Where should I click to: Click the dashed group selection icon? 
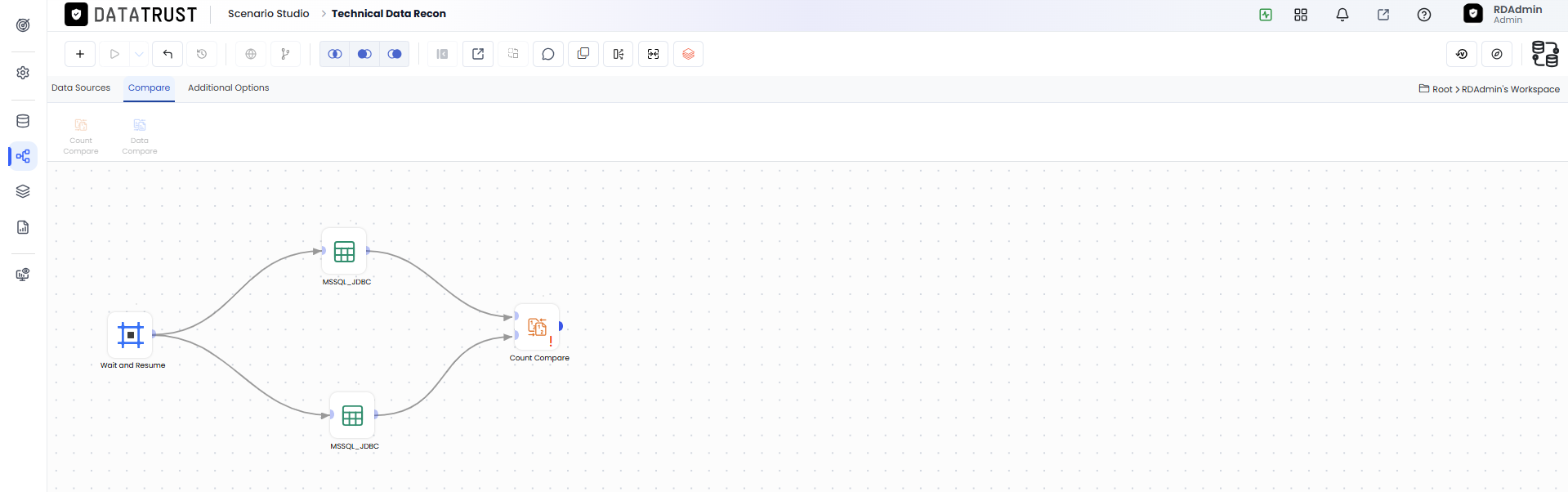pos(513,54)
